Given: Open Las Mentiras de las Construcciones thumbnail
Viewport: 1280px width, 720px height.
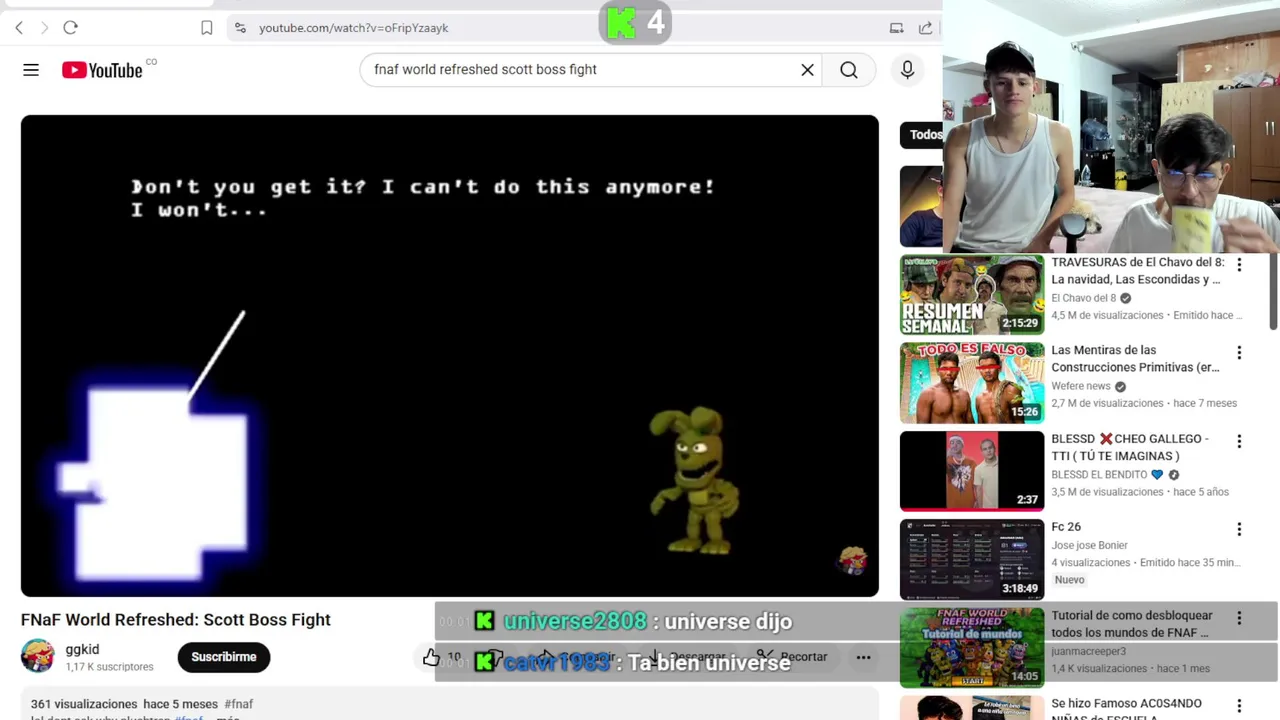Looking at the screenshot, I should point(972,383).
